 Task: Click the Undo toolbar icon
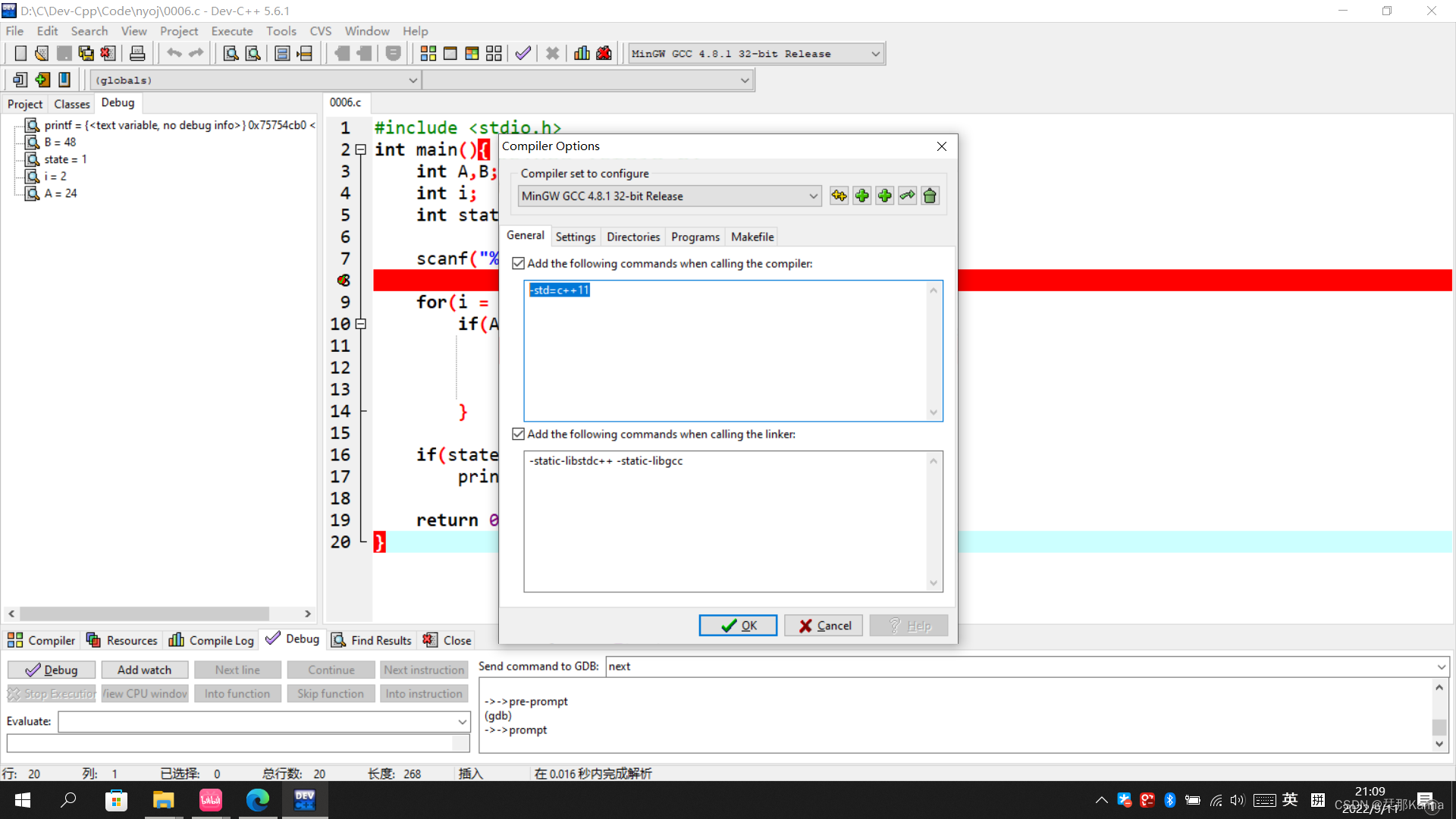[174, 53]
